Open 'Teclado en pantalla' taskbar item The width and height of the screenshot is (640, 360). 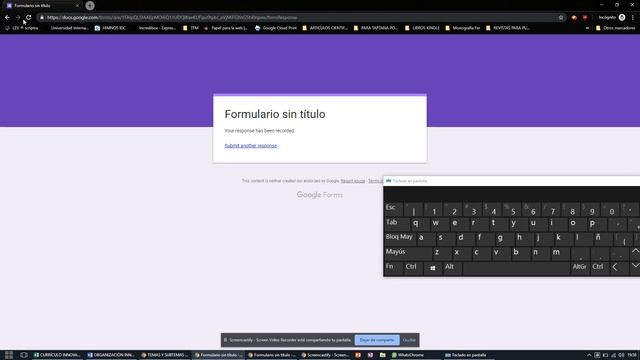click(469, 355)
